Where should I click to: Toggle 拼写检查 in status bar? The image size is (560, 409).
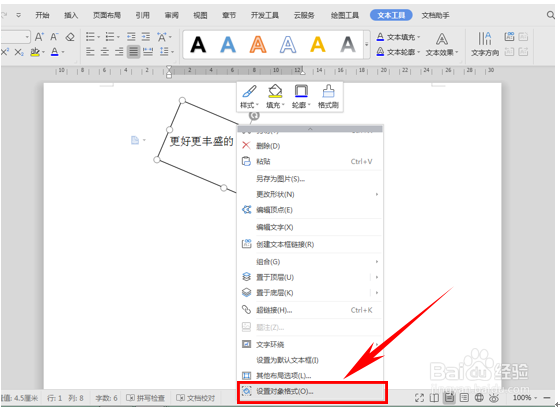pos(146,398)
